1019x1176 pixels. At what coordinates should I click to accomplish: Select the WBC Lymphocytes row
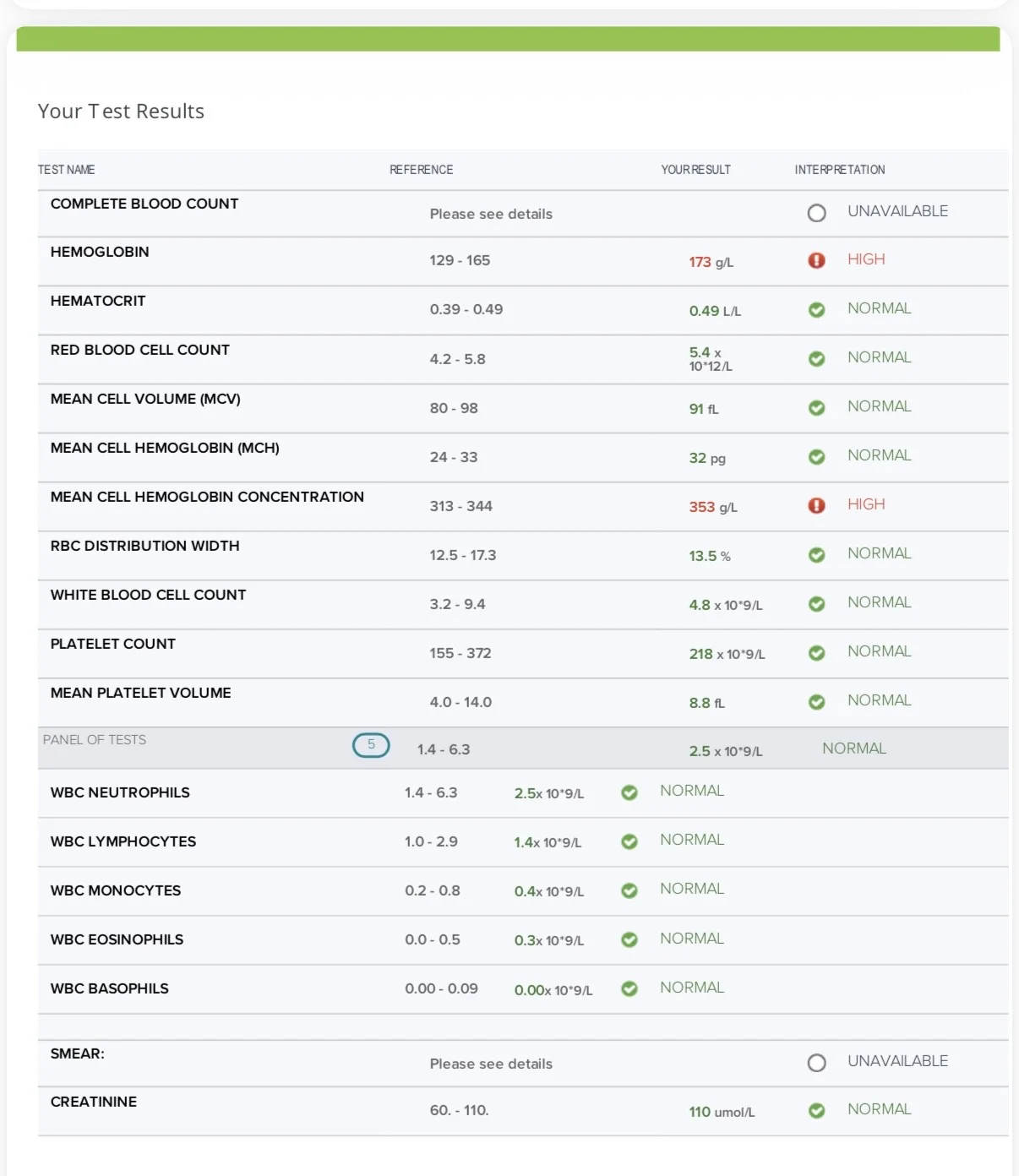coord(523,842)
